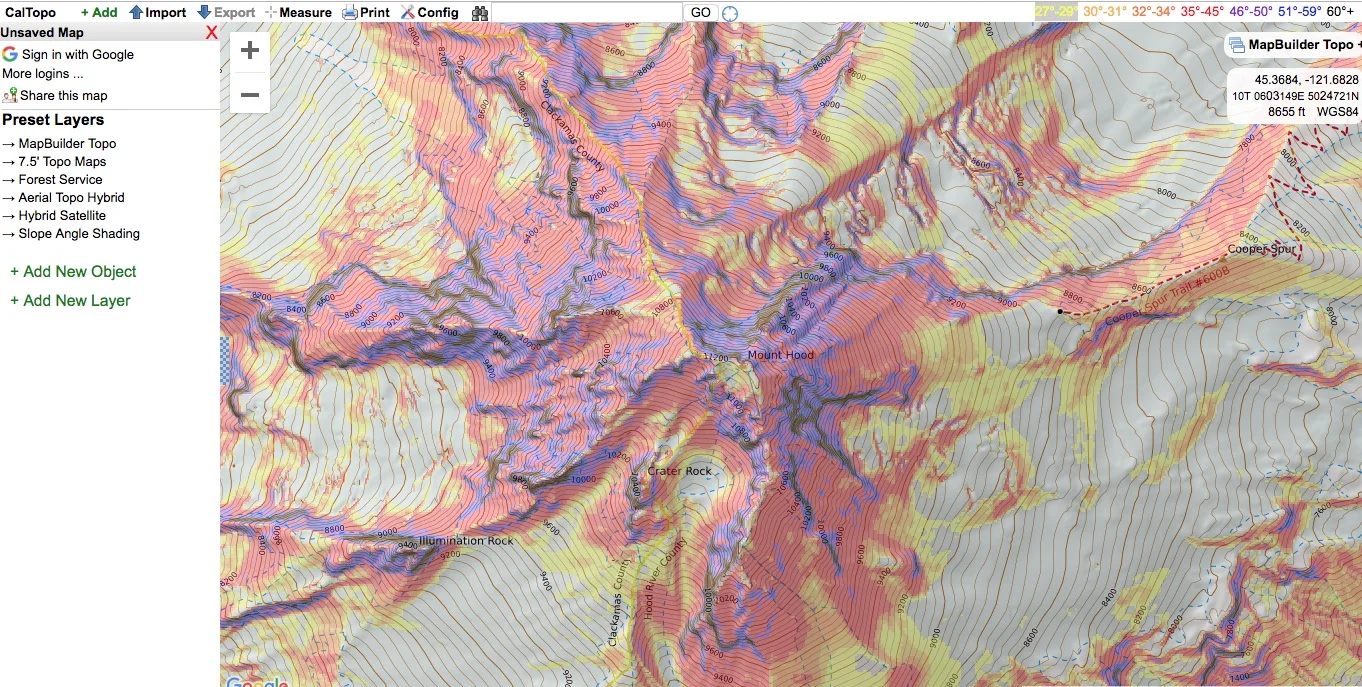Screen dimensions: 1362x687
Task: Open More logins options
Action: [x=43, y=74]
